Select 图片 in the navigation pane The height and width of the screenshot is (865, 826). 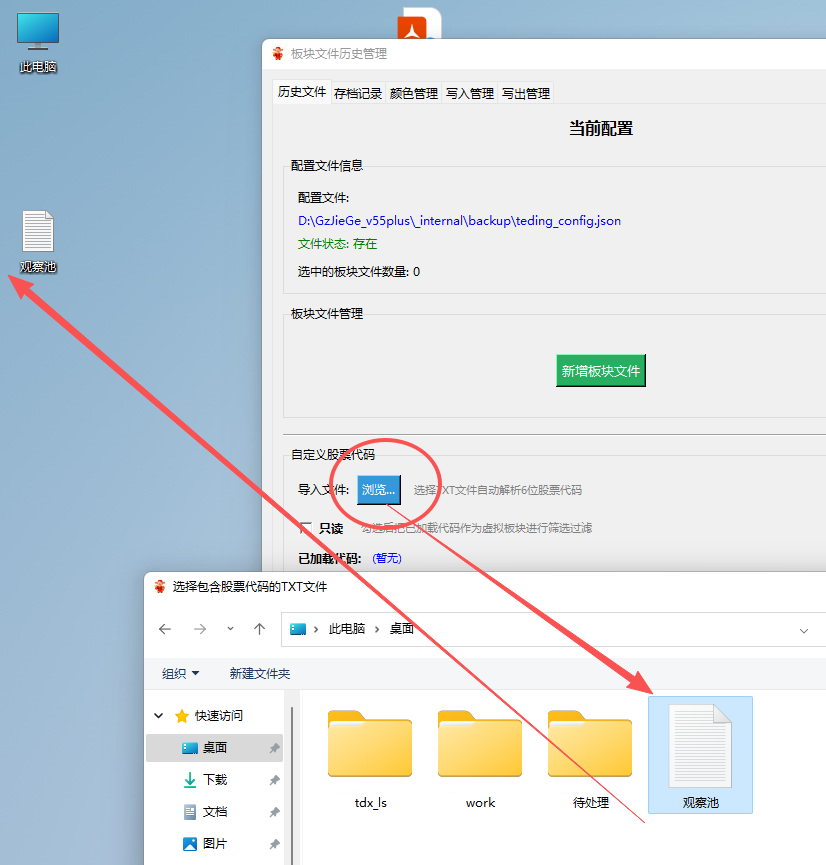[x=214, y=844]
